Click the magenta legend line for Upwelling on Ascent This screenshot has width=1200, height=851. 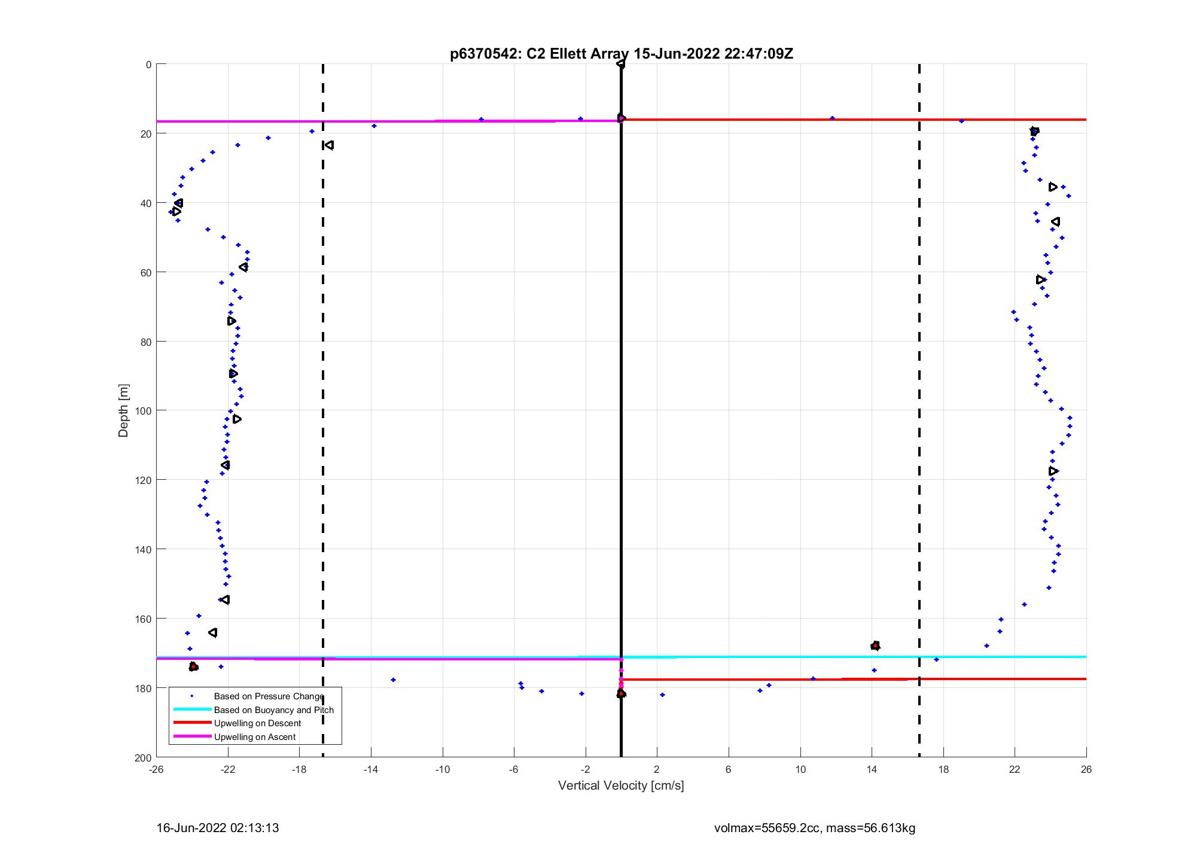190,737
